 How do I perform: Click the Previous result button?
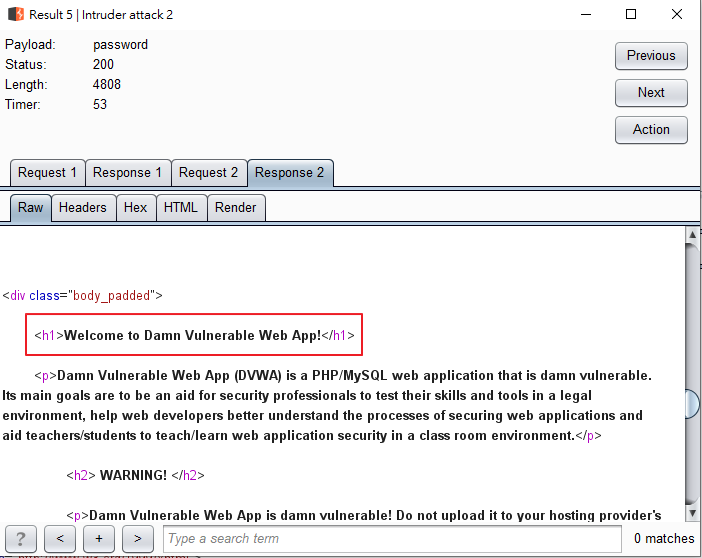point(651,56)
